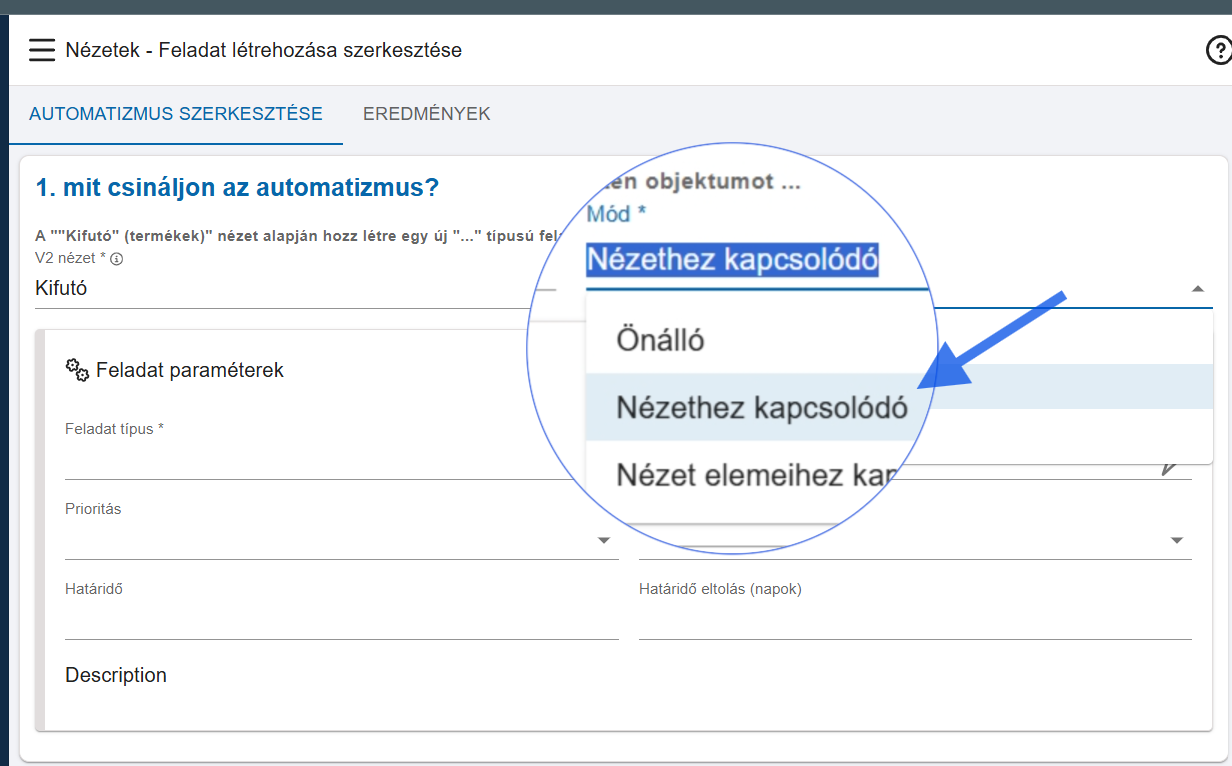
Task: Click the highlighted Mód field value
Action: 732,260
